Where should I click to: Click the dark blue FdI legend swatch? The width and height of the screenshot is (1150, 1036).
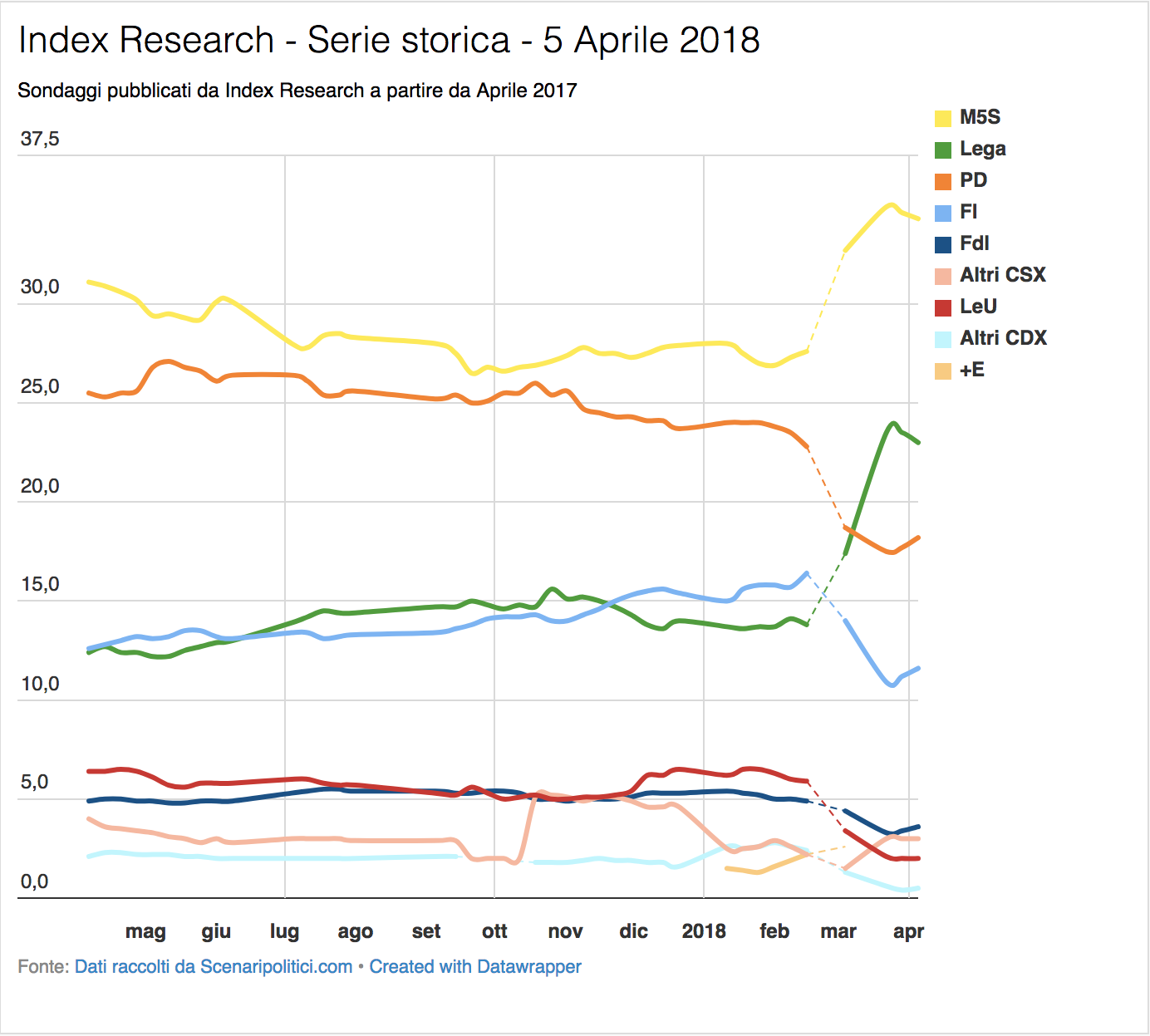tap(943, 244)
